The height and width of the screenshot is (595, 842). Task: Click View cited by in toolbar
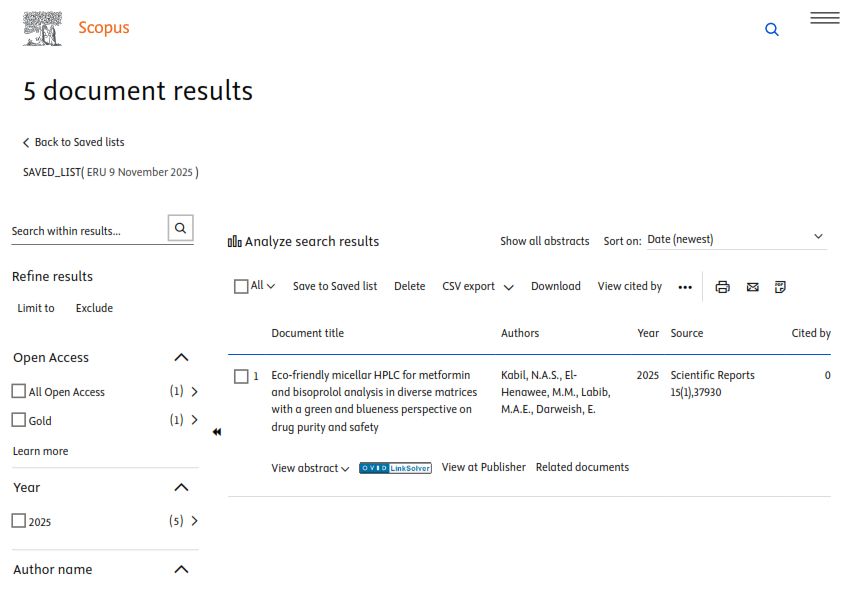629,286
